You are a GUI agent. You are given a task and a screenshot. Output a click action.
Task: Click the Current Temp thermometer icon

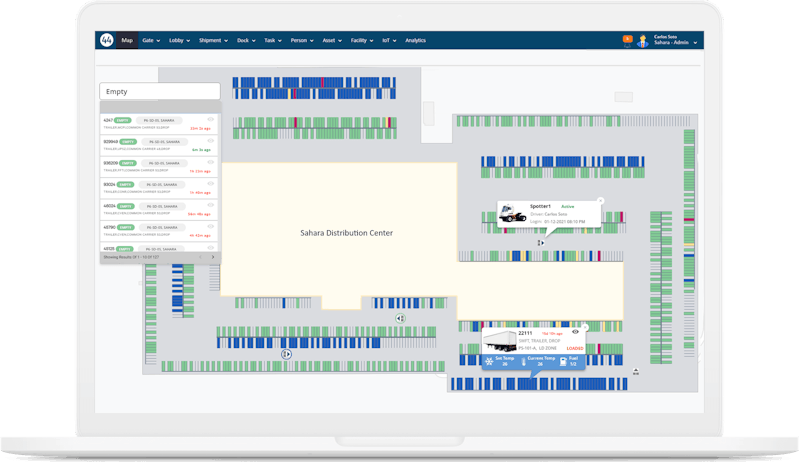523,360
